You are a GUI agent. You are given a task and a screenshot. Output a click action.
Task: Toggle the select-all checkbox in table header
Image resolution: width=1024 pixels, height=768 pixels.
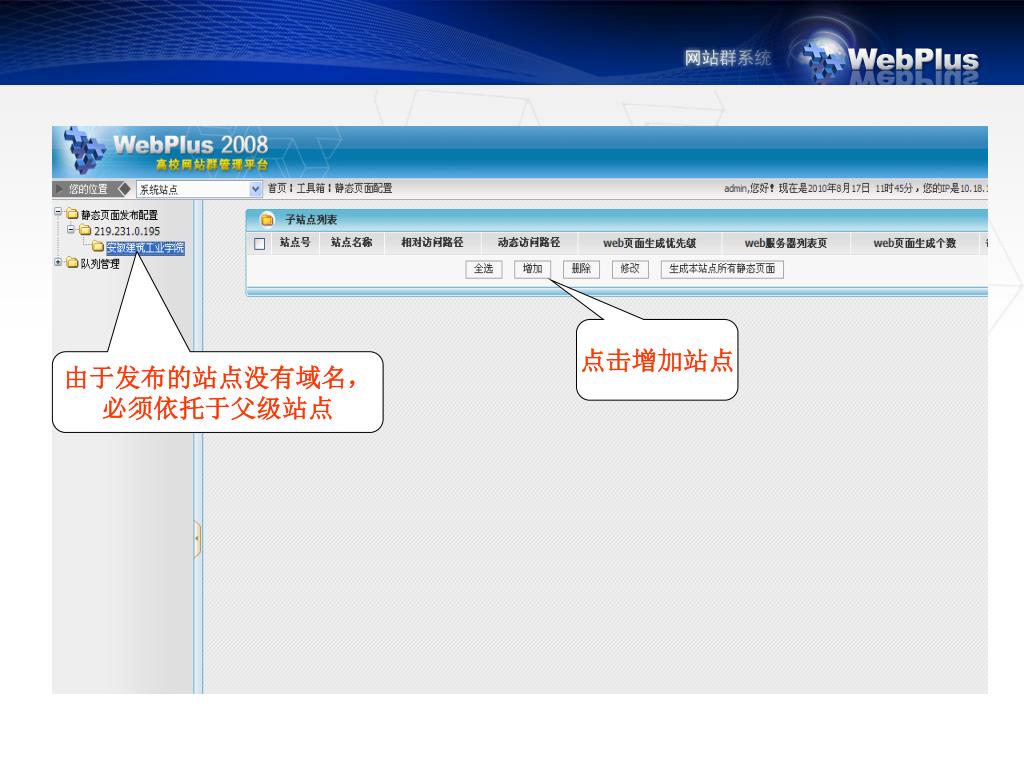(259, 244)
